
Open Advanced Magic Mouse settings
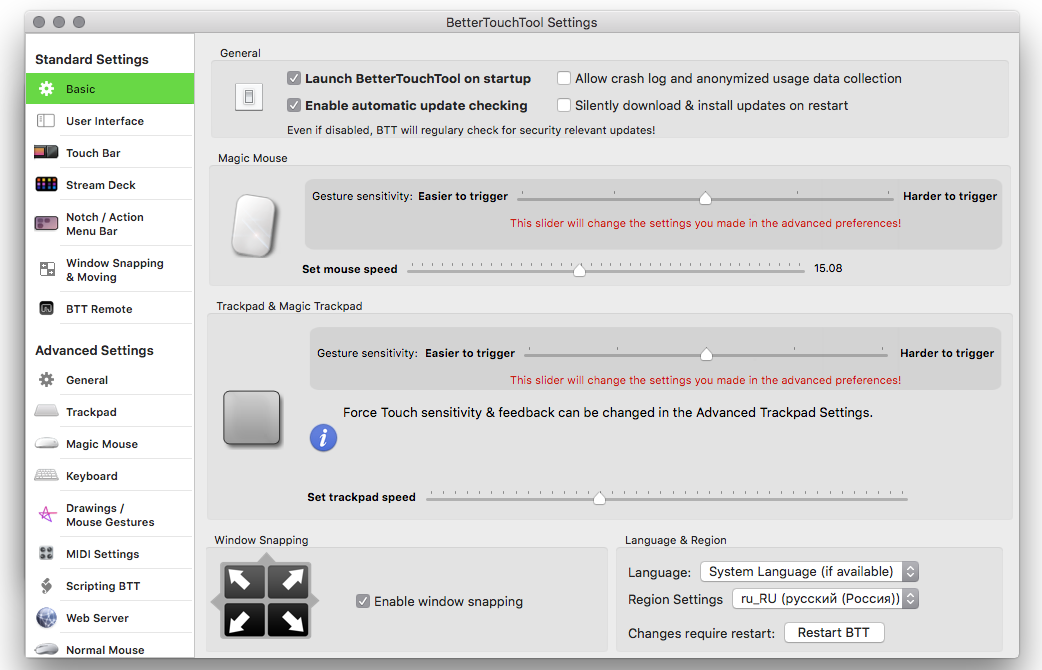110,443
